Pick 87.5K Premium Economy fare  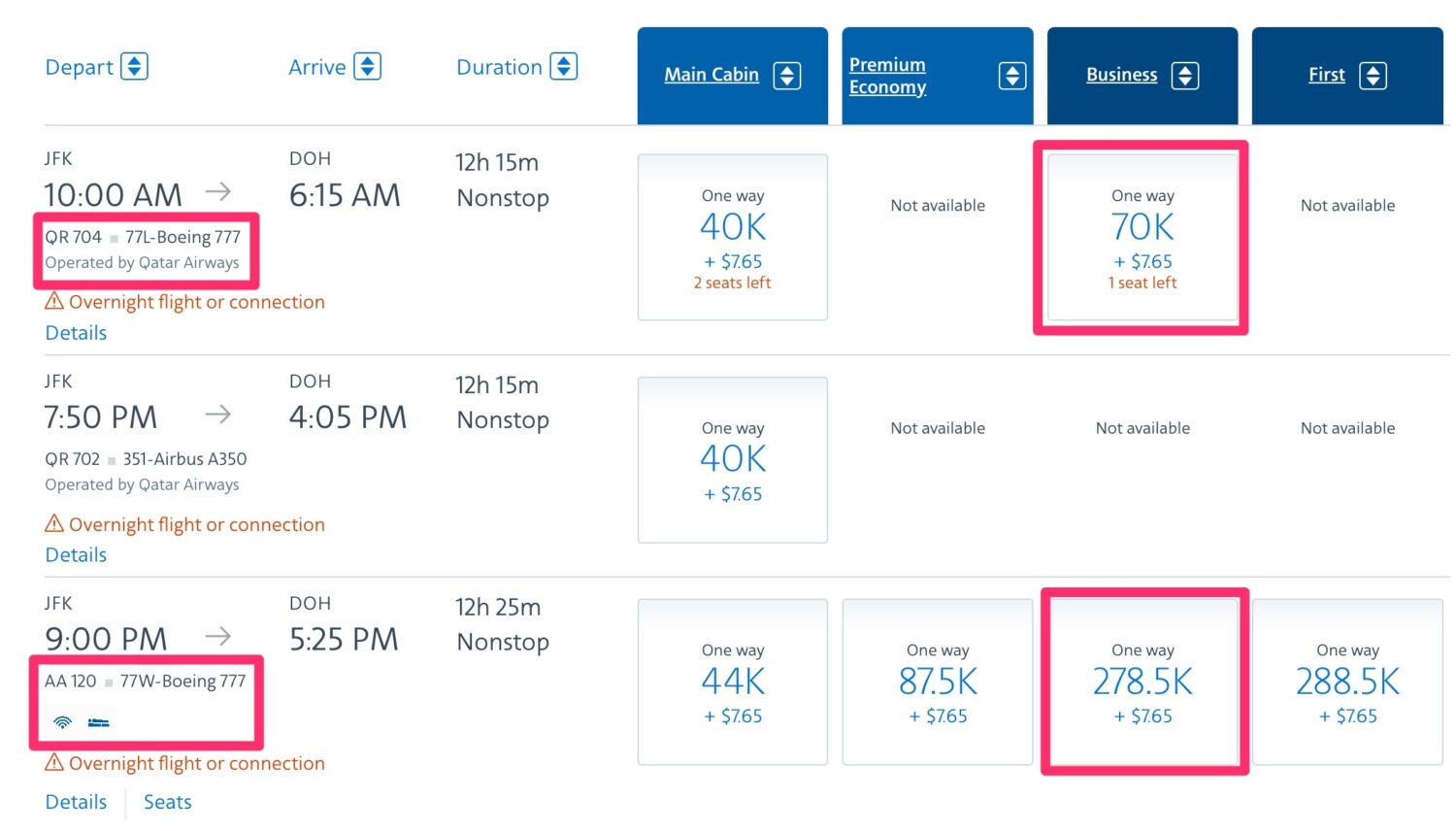937,681
